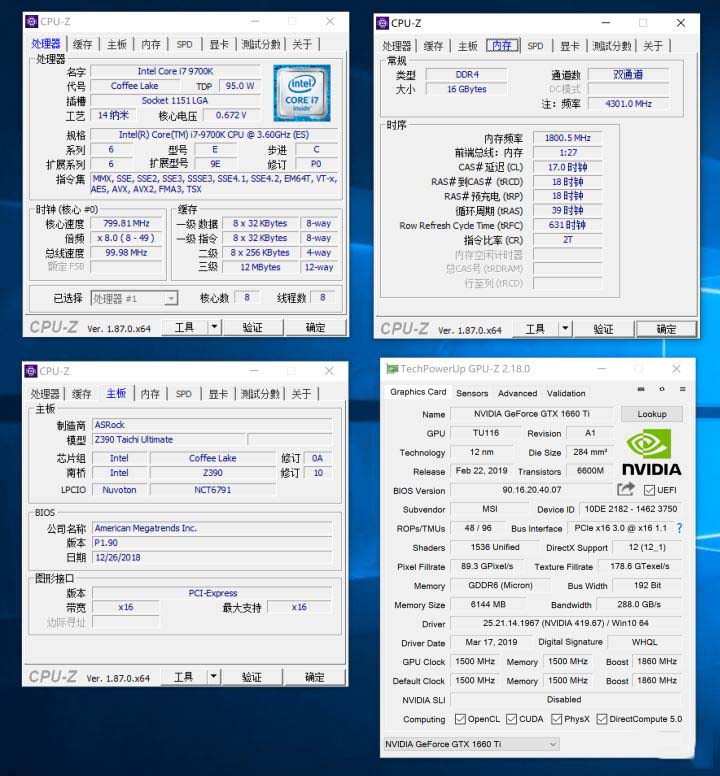Click the Intel Core i7 9700K name field
Screen dimensions: 720x776
tap(176, 71)
